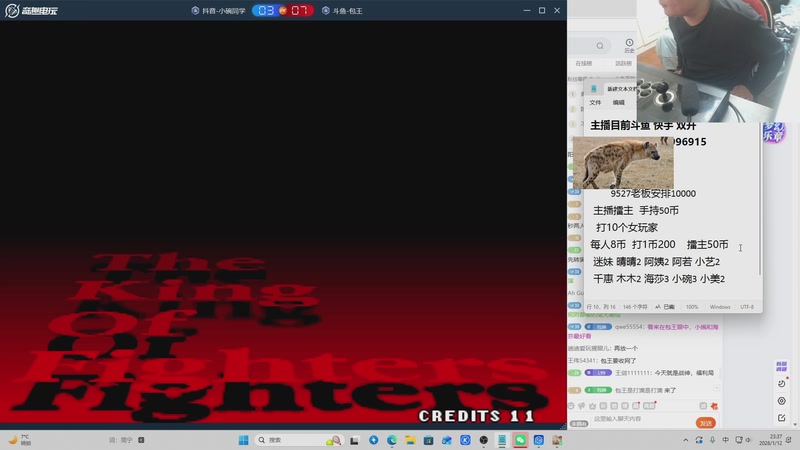Click the blue K app taskbar icon

465,440
